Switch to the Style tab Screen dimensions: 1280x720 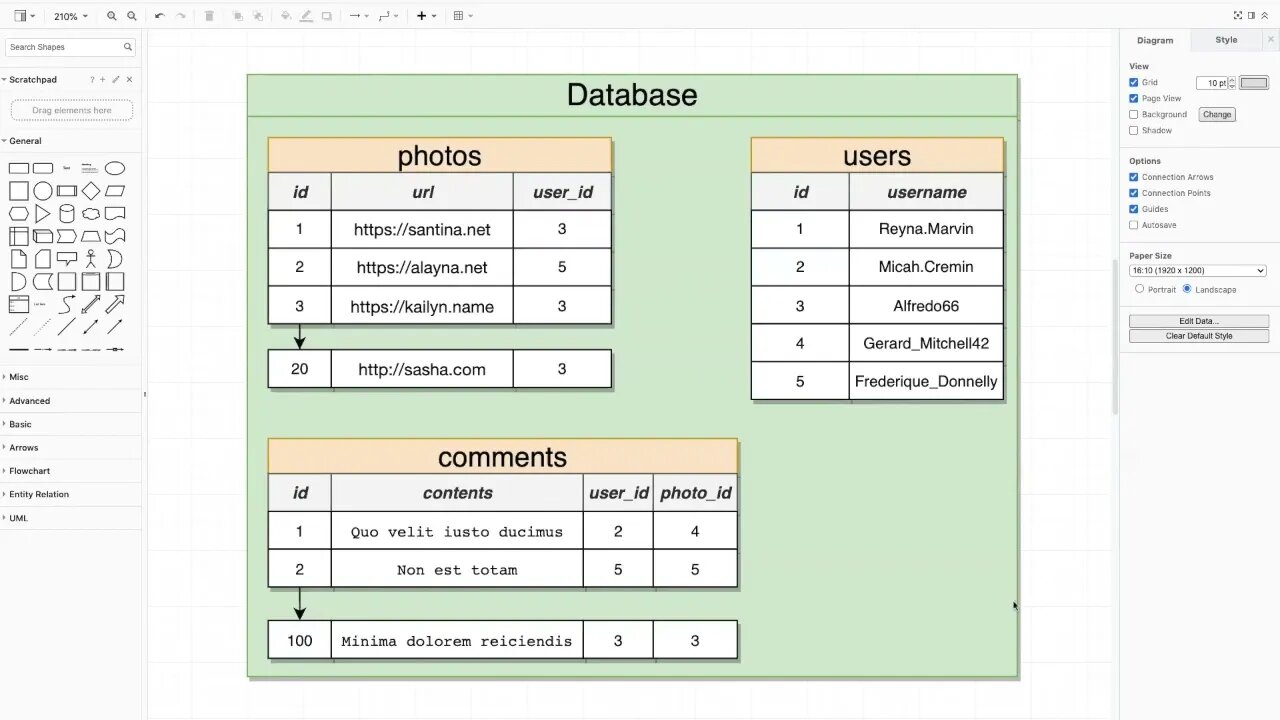pos(1226,40)
